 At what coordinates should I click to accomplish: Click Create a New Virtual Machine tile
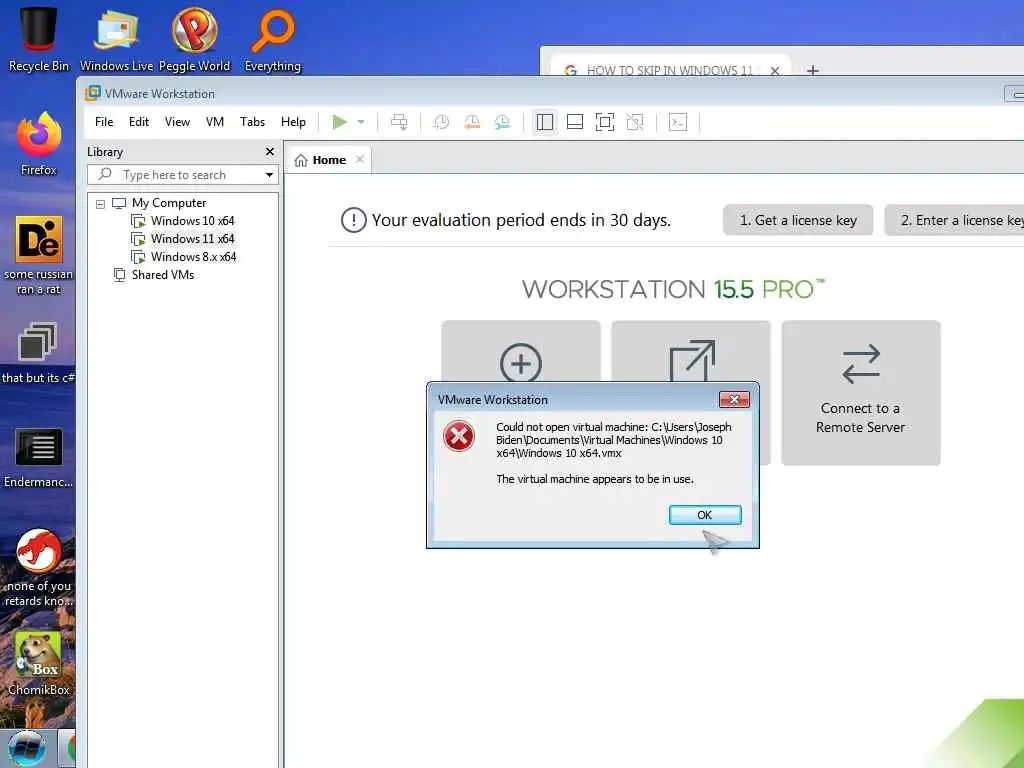pos(520,351)
